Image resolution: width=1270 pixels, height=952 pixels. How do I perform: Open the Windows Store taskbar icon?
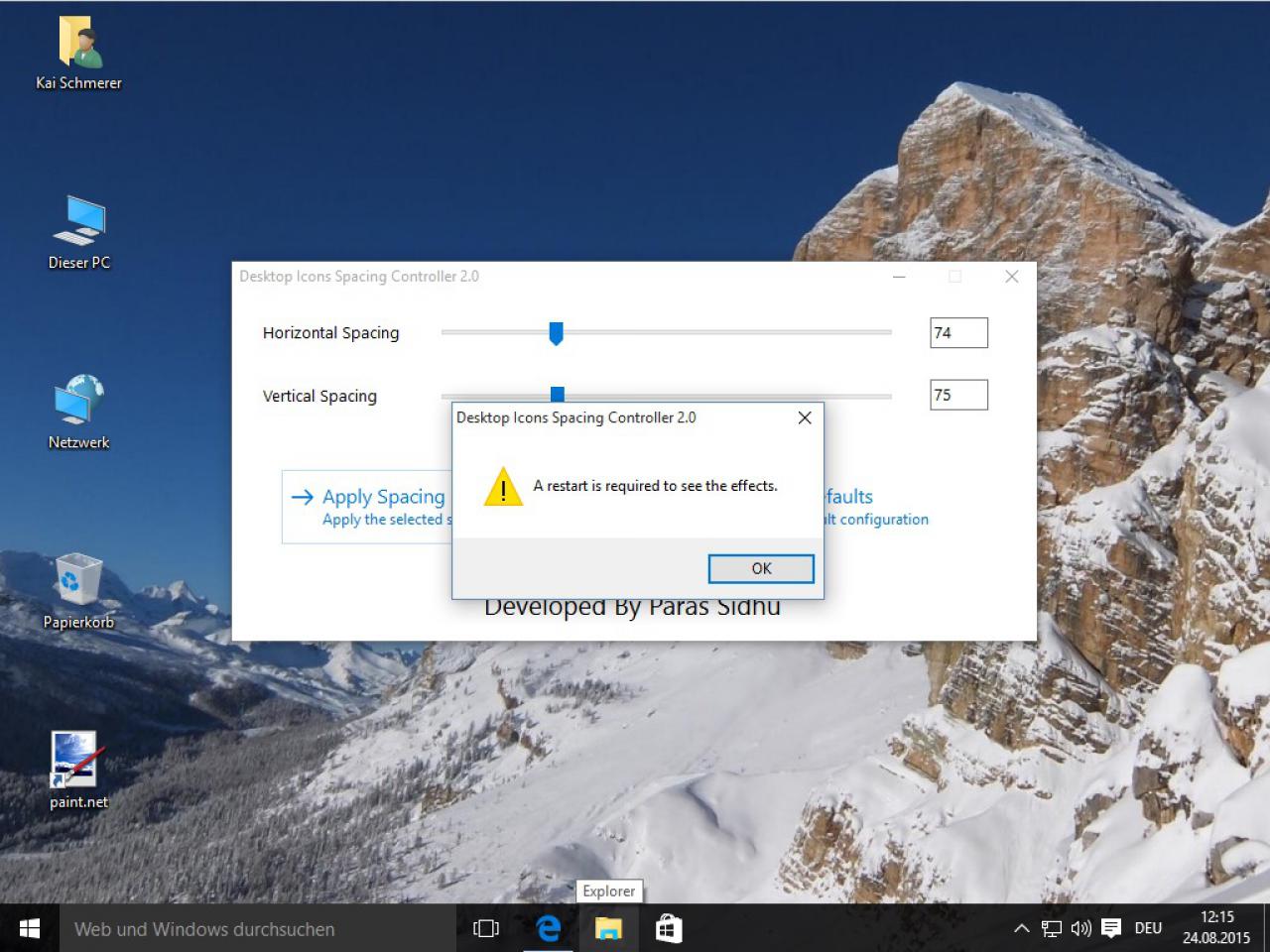point(669,928)
